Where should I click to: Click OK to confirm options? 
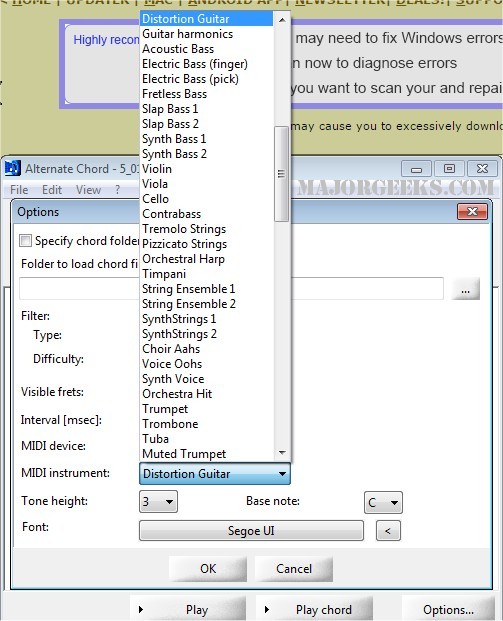click(208, 569)
